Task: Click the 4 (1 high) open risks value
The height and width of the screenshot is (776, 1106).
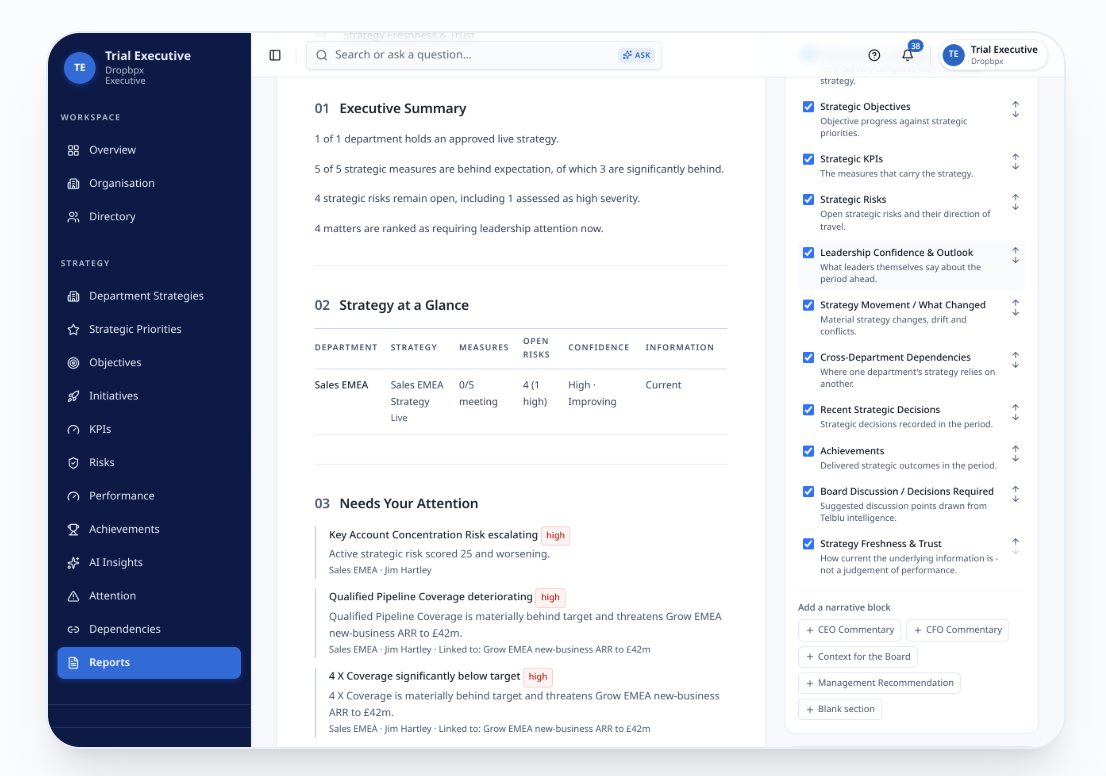Action: coord(535,394)
